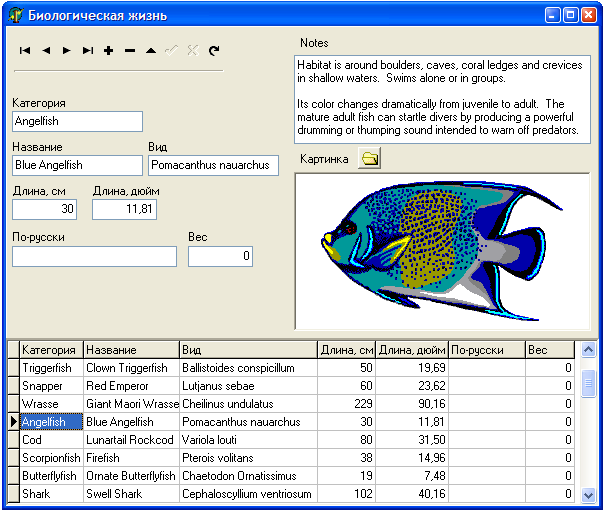Click the grid scrollbar thumb
Image resolution: width=605 pixels, height=511 pixels.
588,383
